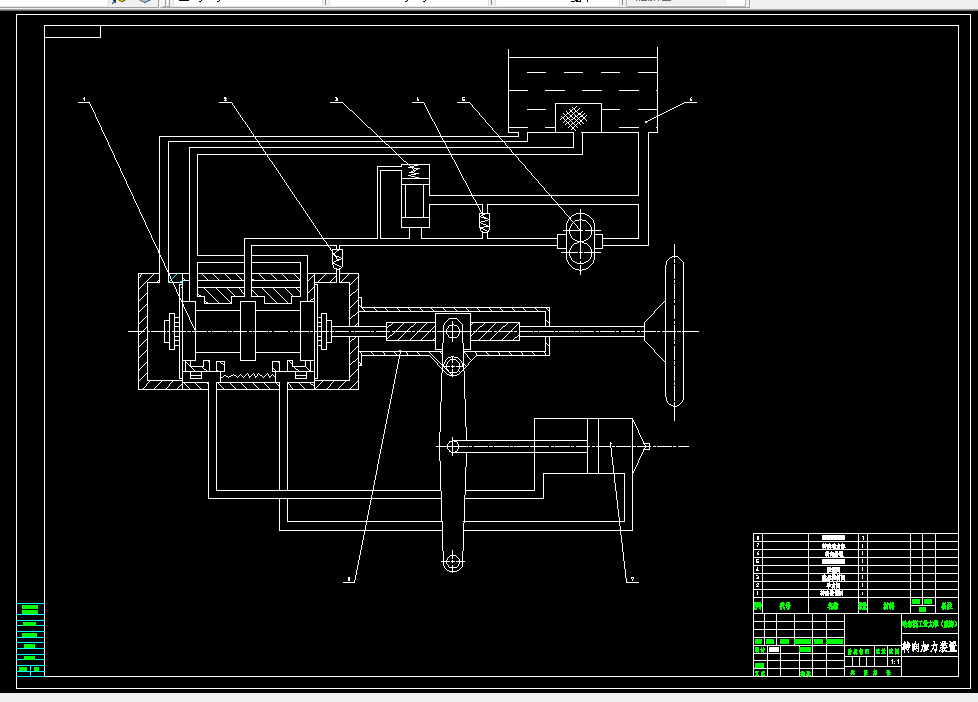Select the empty label box at sheet's top-left corner
The height and width of the screenshot is (702, 978).
(x=72, y=31)
